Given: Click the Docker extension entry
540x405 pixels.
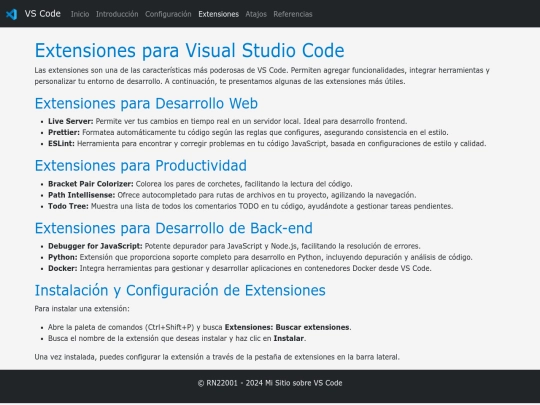Looking at the screenshot, I should [240, 268].
